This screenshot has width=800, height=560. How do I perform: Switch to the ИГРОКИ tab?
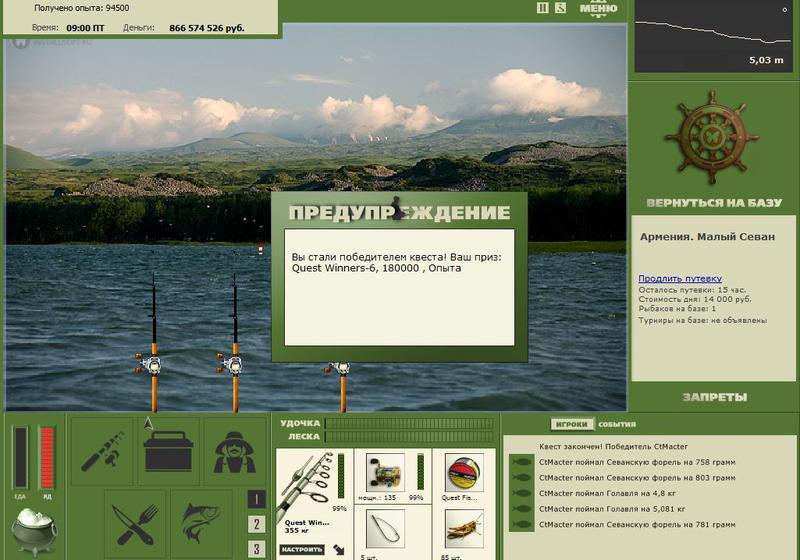click(571, 424)
